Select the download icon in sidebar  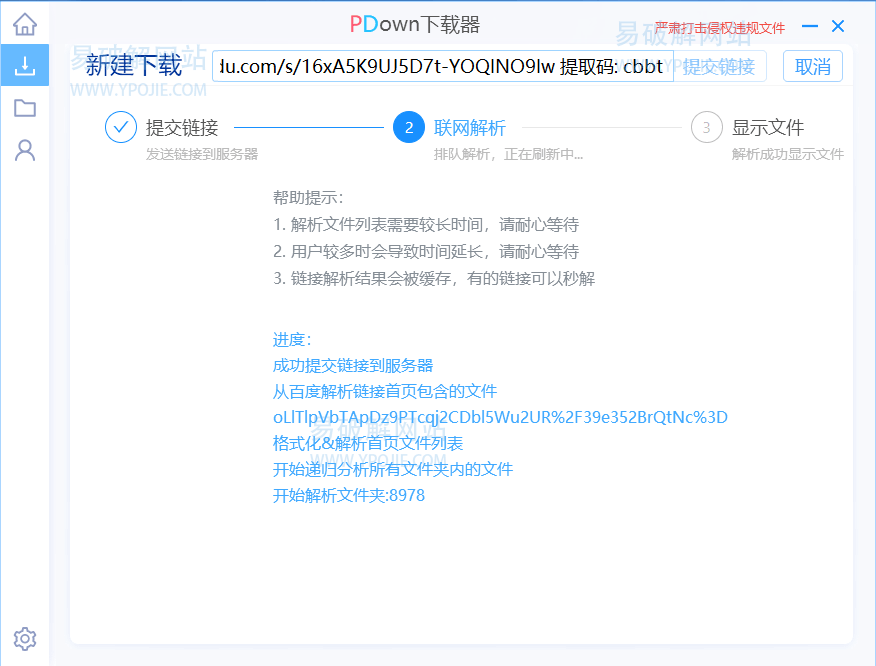[x=25, y=65]
